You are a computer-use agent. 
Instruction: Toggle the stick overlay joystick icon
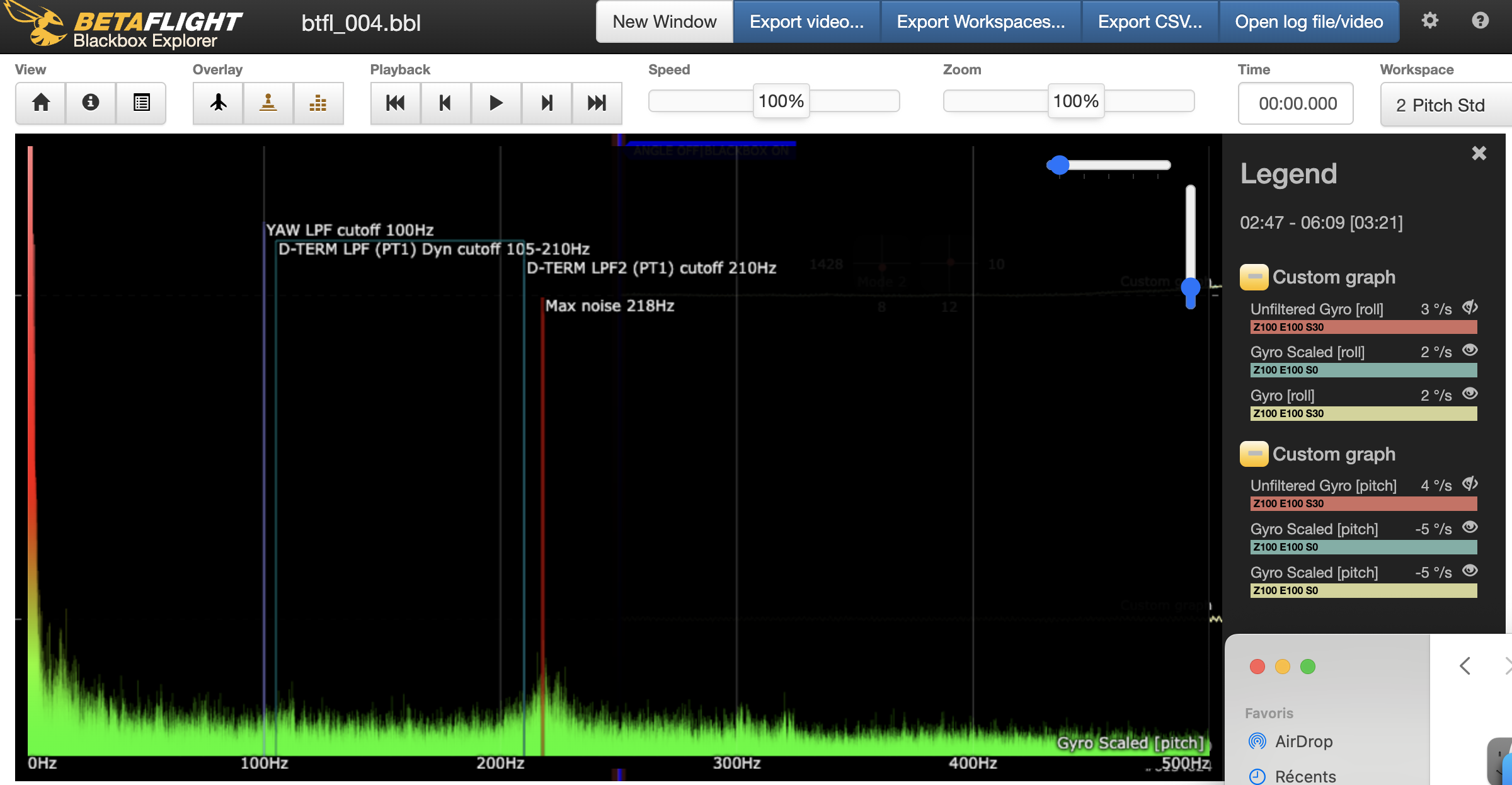pyautogui.click(x=268, y=103)
